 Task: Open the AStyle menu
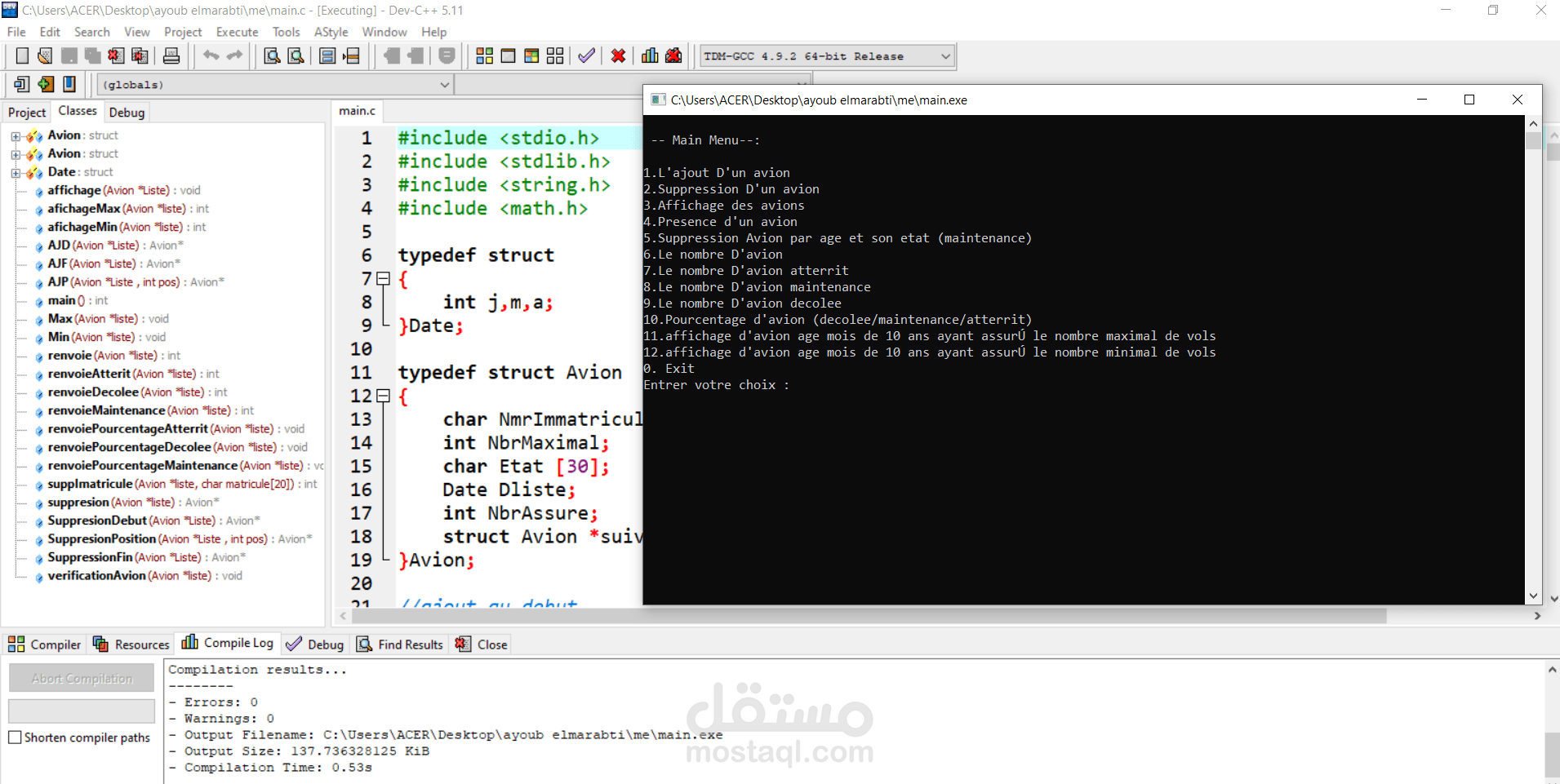[x=331, y=32]
